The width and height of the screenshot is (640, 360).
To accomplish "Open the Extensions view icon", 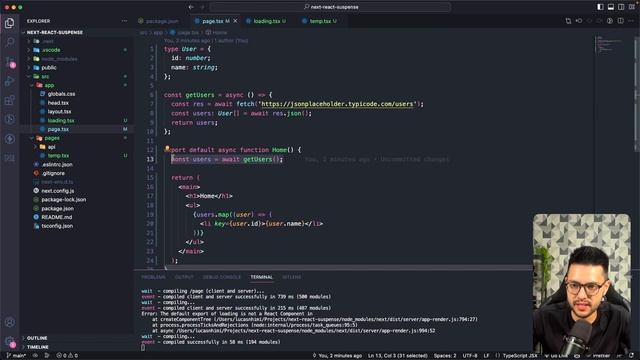I will pyautogui.click(x=9, y=100).
